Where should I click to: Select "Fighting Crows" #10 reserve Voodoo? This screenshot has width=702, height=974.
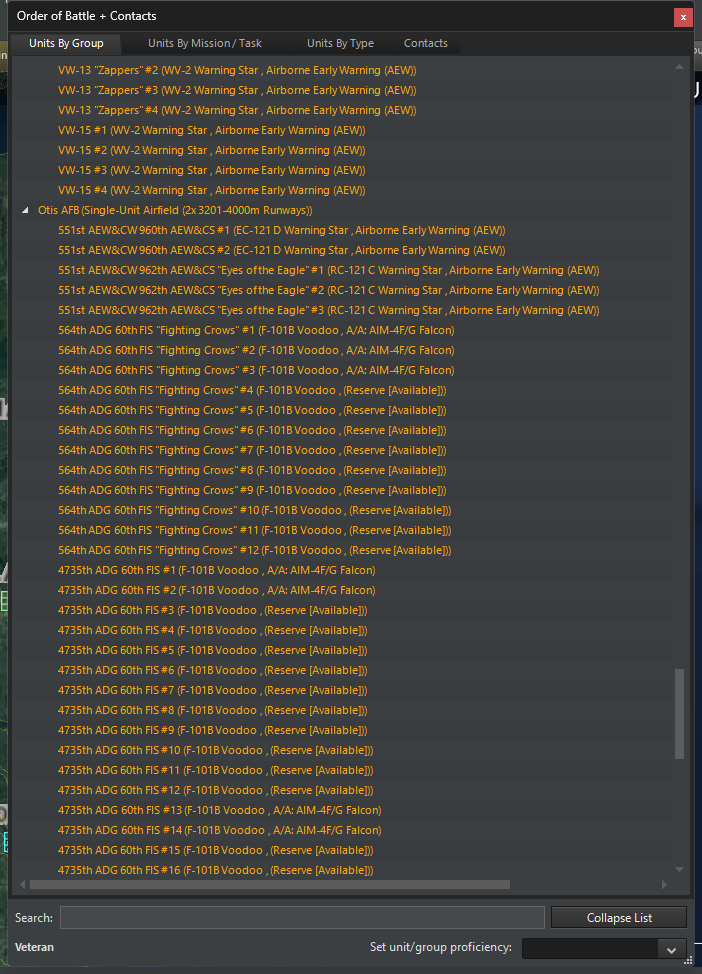click(255, 510)
